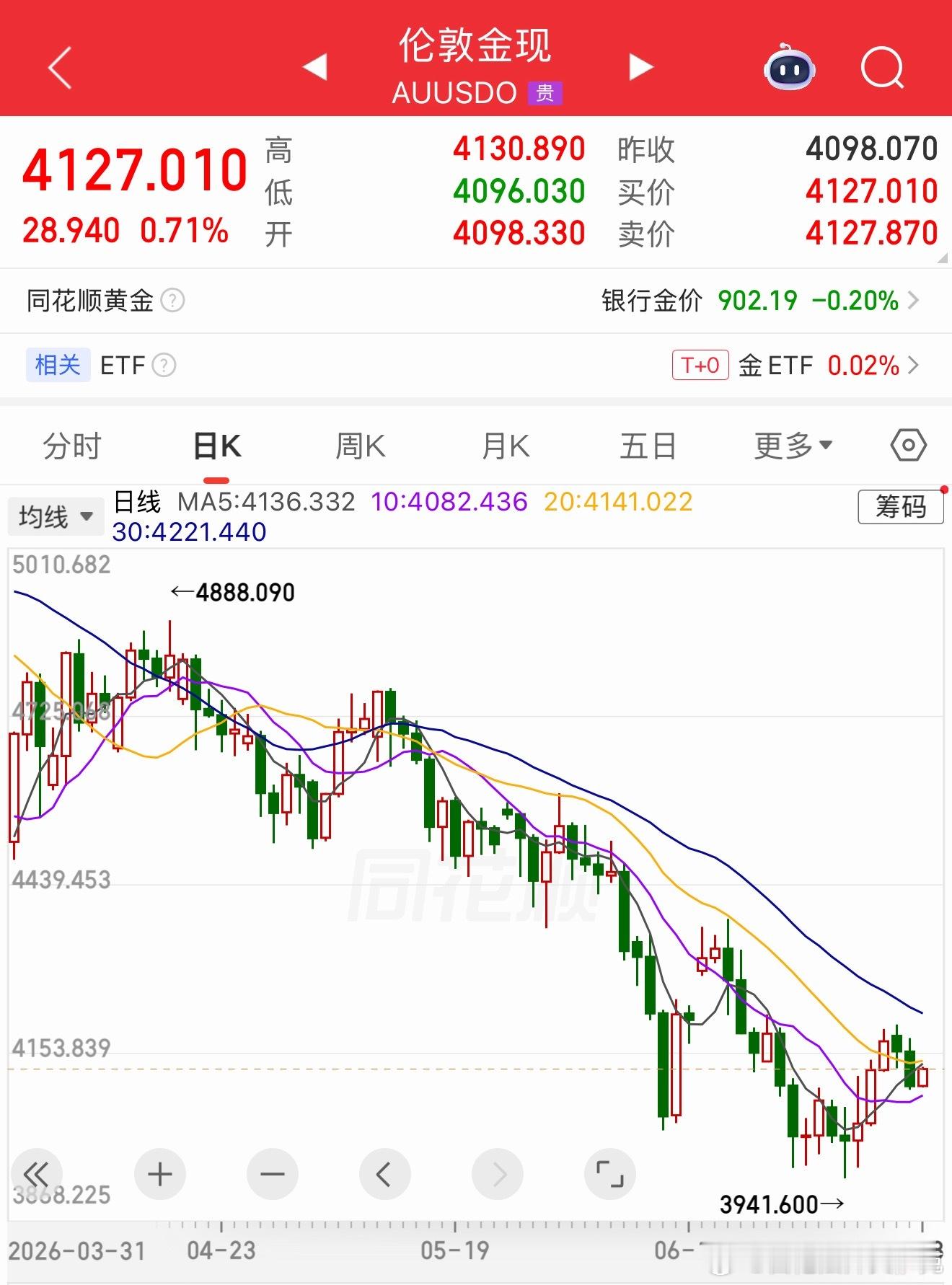This screenshot has height=1285, width=952.
Task: Open the 筹码 button
Action: pos(901,506)
